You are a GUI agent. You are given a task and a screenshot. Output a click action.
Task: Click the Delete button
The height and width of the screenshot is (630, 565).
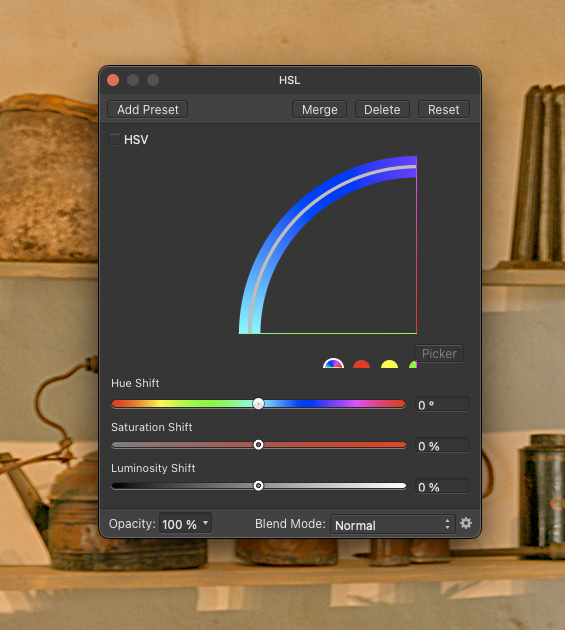tap(382, 109)
